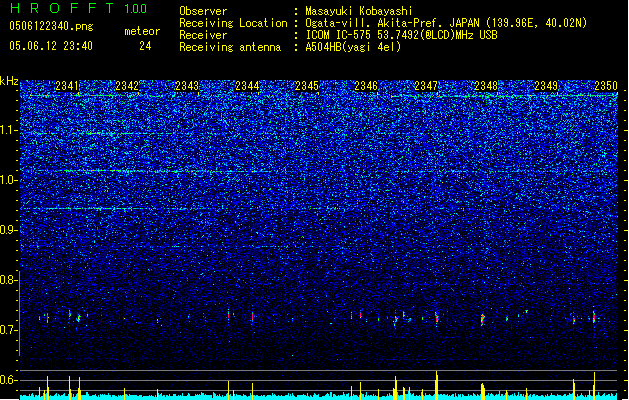Image resolution: width=629 pixels, height=400 pixels.
Task: Click the 'Receiver' field label
Action: click(203, 35)
